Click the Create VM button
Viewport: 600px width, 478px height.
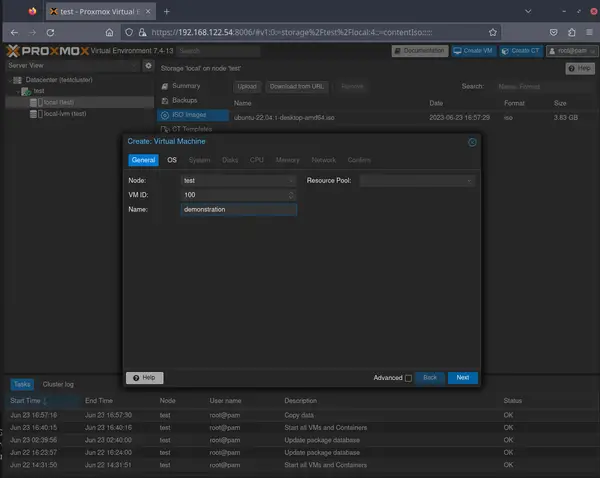(473, 51)
